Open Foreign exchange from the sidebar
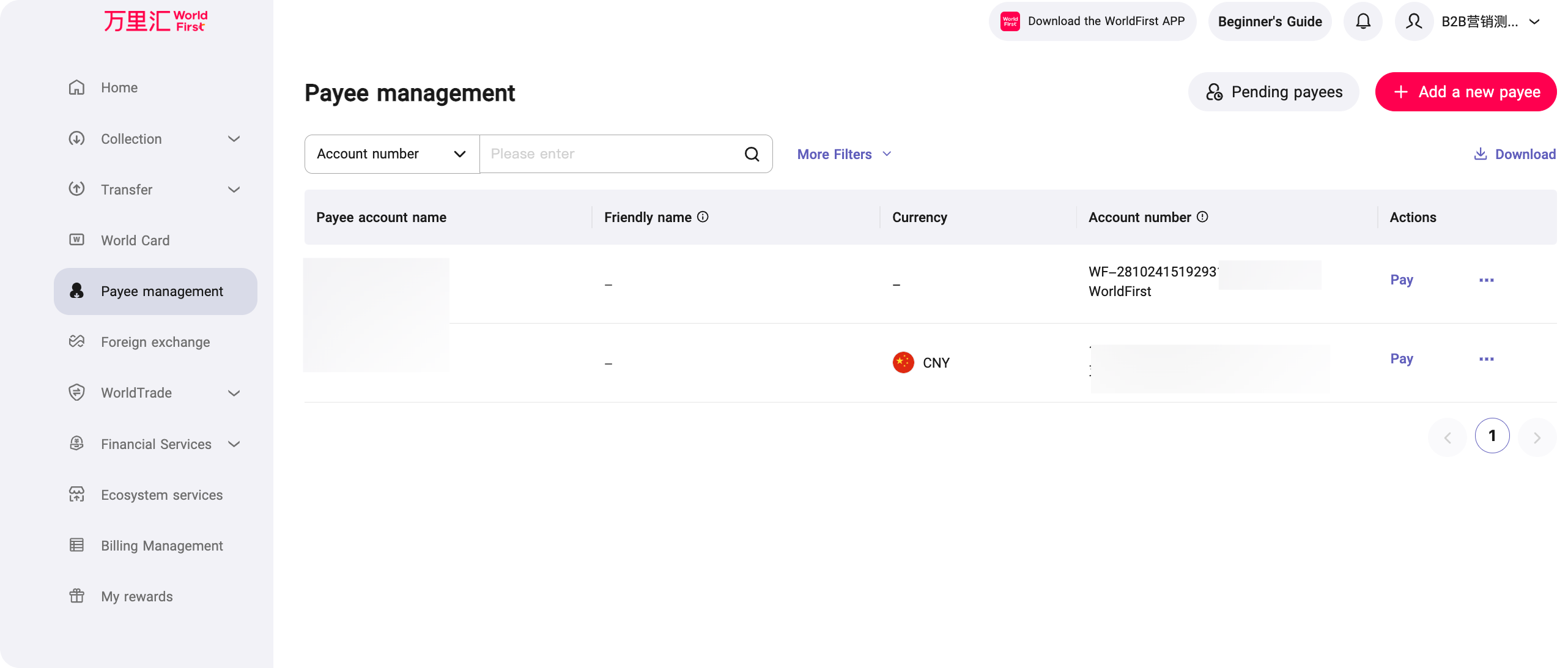 click(x=155, y=342)
